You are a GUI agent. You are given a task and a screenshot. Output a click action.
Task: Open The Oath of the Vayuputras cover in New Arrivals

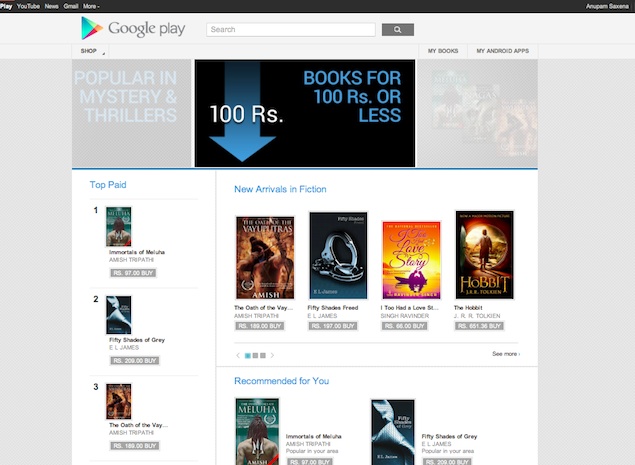tap(265, 258)
